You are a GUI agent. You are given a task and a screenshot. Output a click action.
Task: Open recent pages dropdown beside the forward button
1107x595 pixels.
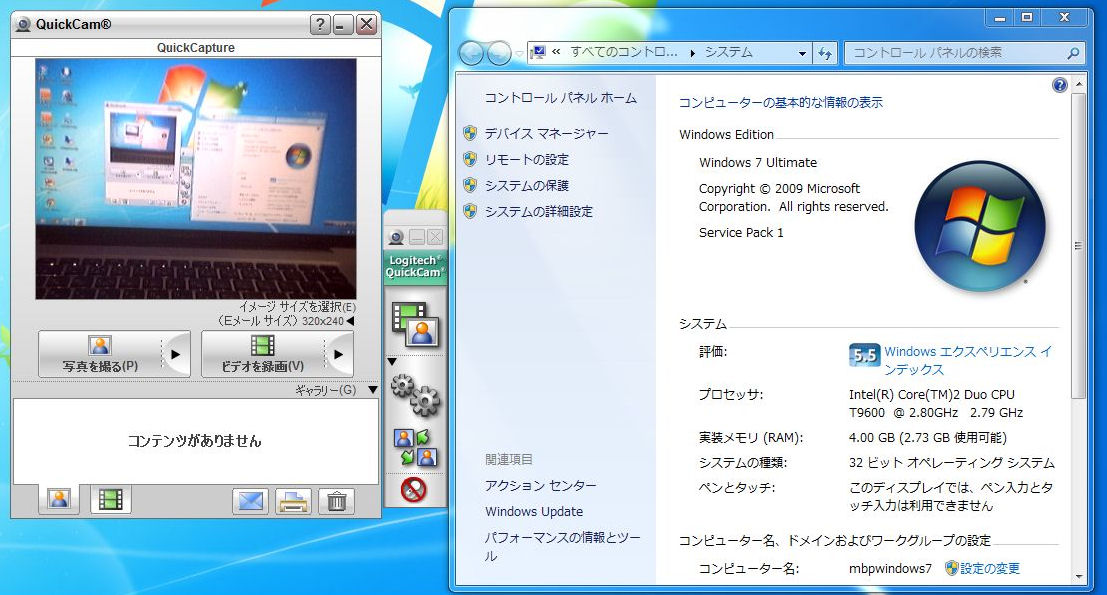(x=519, y=54)
